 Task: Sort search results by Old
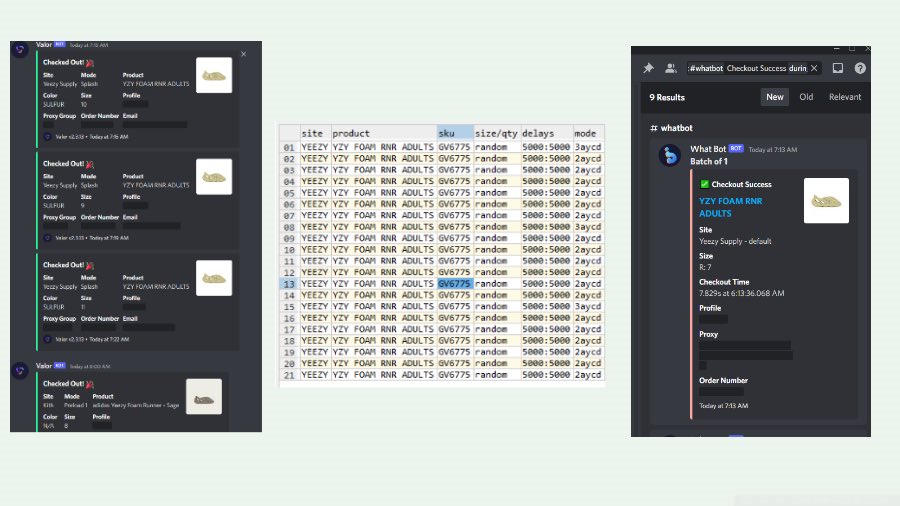806,97
